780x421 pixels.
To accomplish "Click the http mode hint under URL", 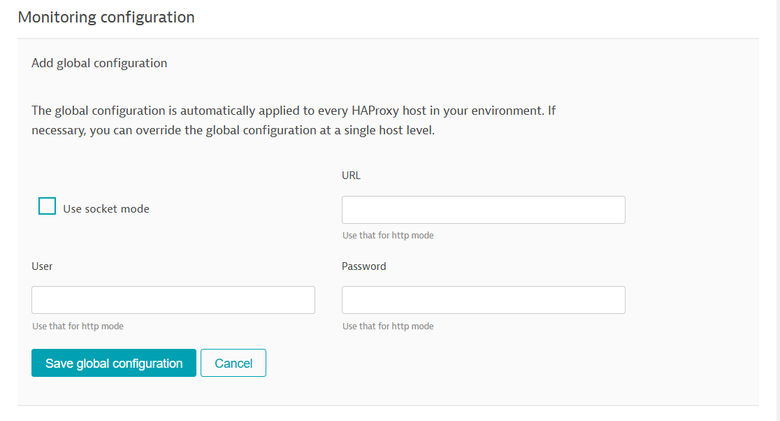I will (388, 236).
